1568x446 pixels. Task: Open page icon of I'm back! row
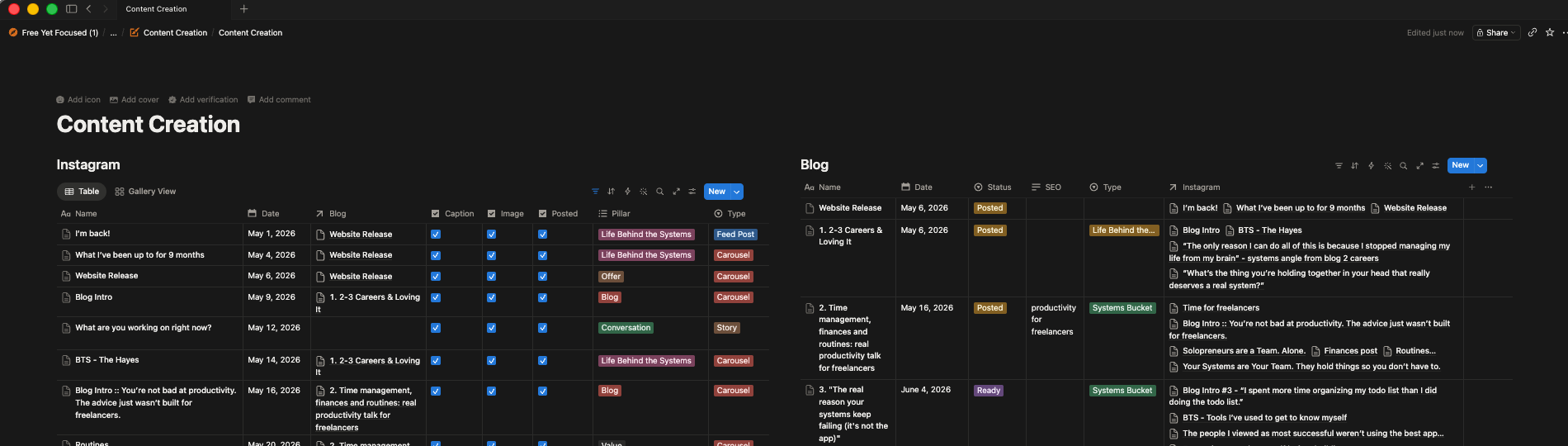pos(66,234)
